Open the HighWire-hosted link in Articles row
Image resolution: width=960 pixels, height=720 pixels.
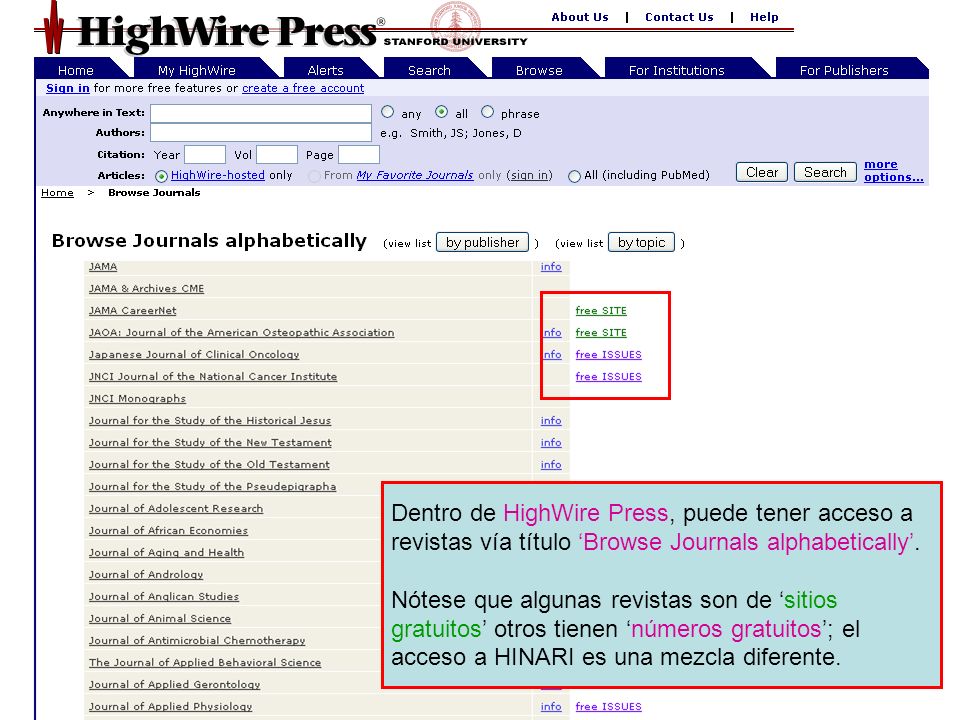pyautogui.click(x=218, y=175)
